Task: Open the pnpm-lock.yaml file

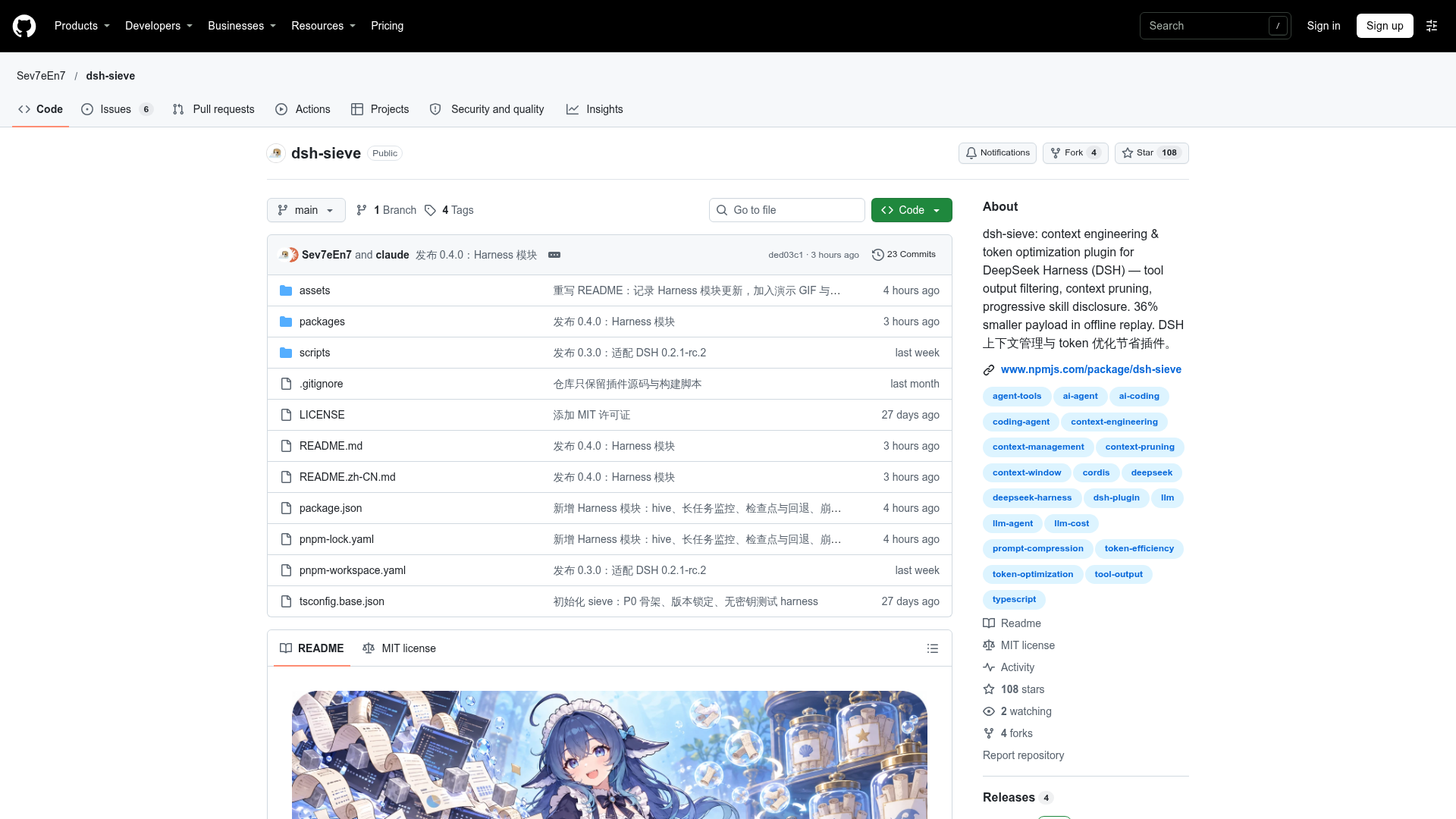Action: click(x=337, y=539)
